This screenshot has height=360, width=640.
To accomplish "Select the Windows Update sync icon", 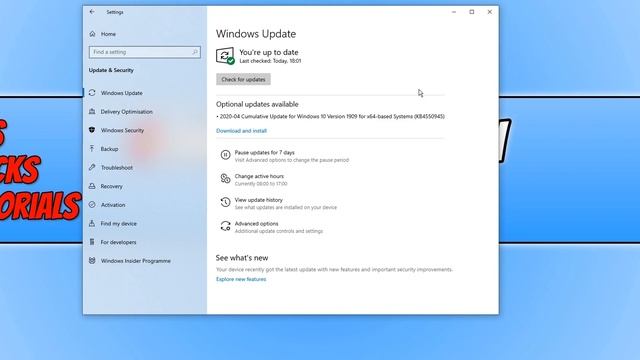I will (92, 93).
